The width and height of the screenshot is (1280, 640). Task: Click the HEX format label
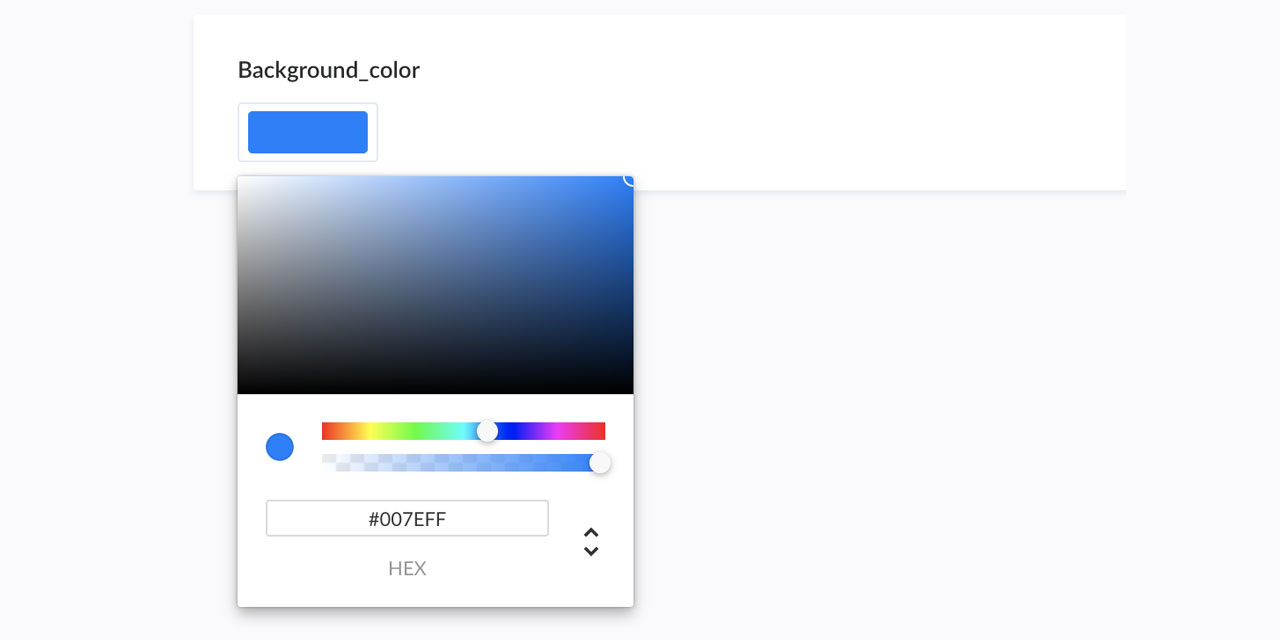407,568
